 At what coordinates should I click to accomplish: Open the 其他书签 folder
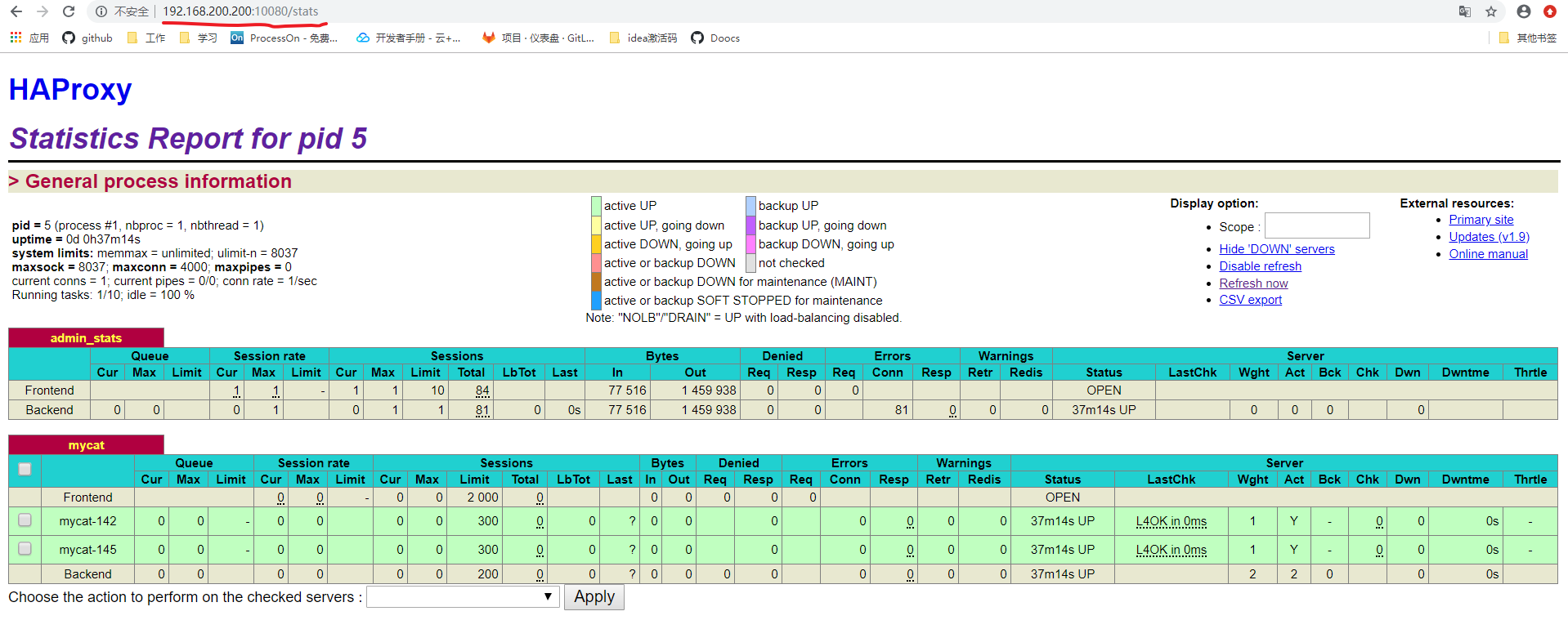(x=1528, y=38)
